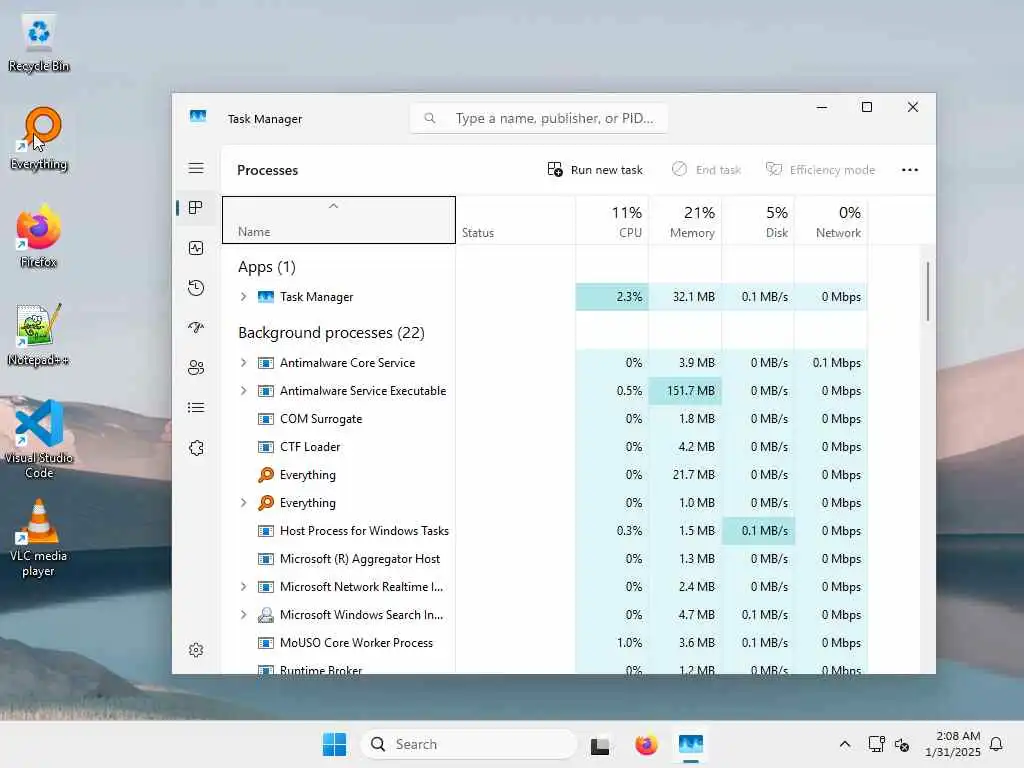This screenshot has width=1024, height=768.
Task: Open the Task Manager hamburger navigation menu
Action: click(196, 168)
